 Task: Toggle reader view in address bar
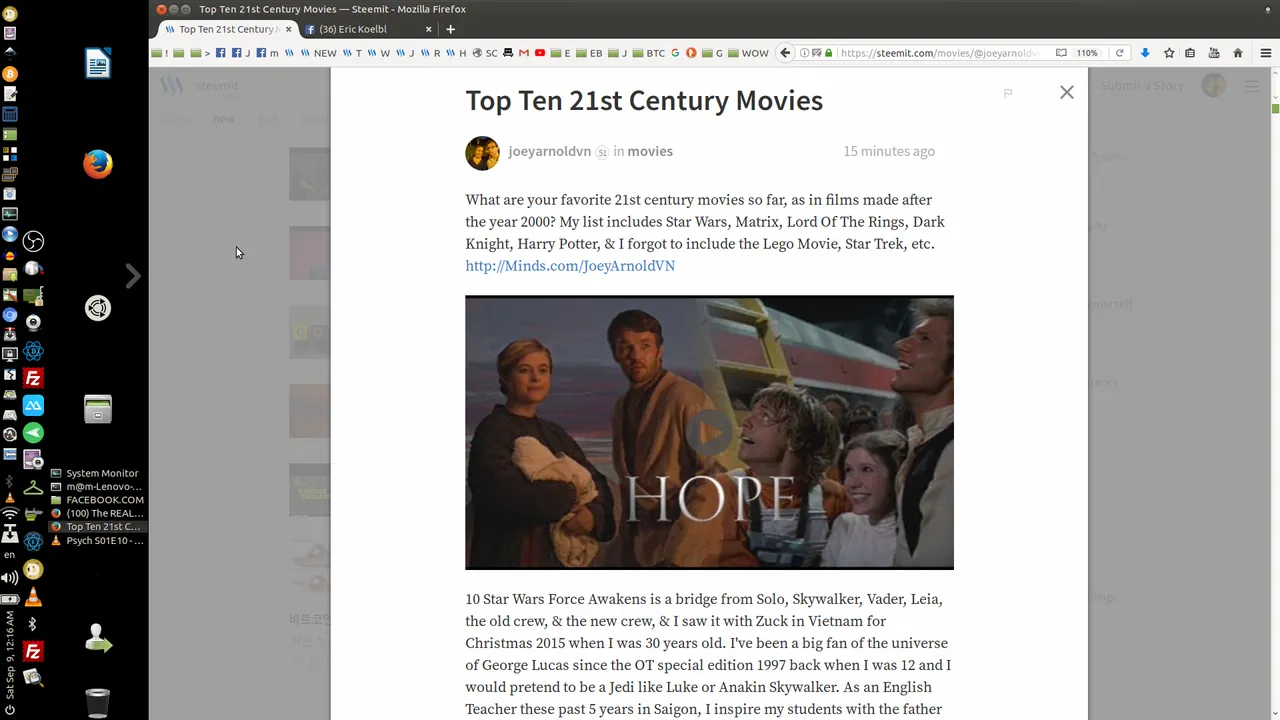point(1061,53)
